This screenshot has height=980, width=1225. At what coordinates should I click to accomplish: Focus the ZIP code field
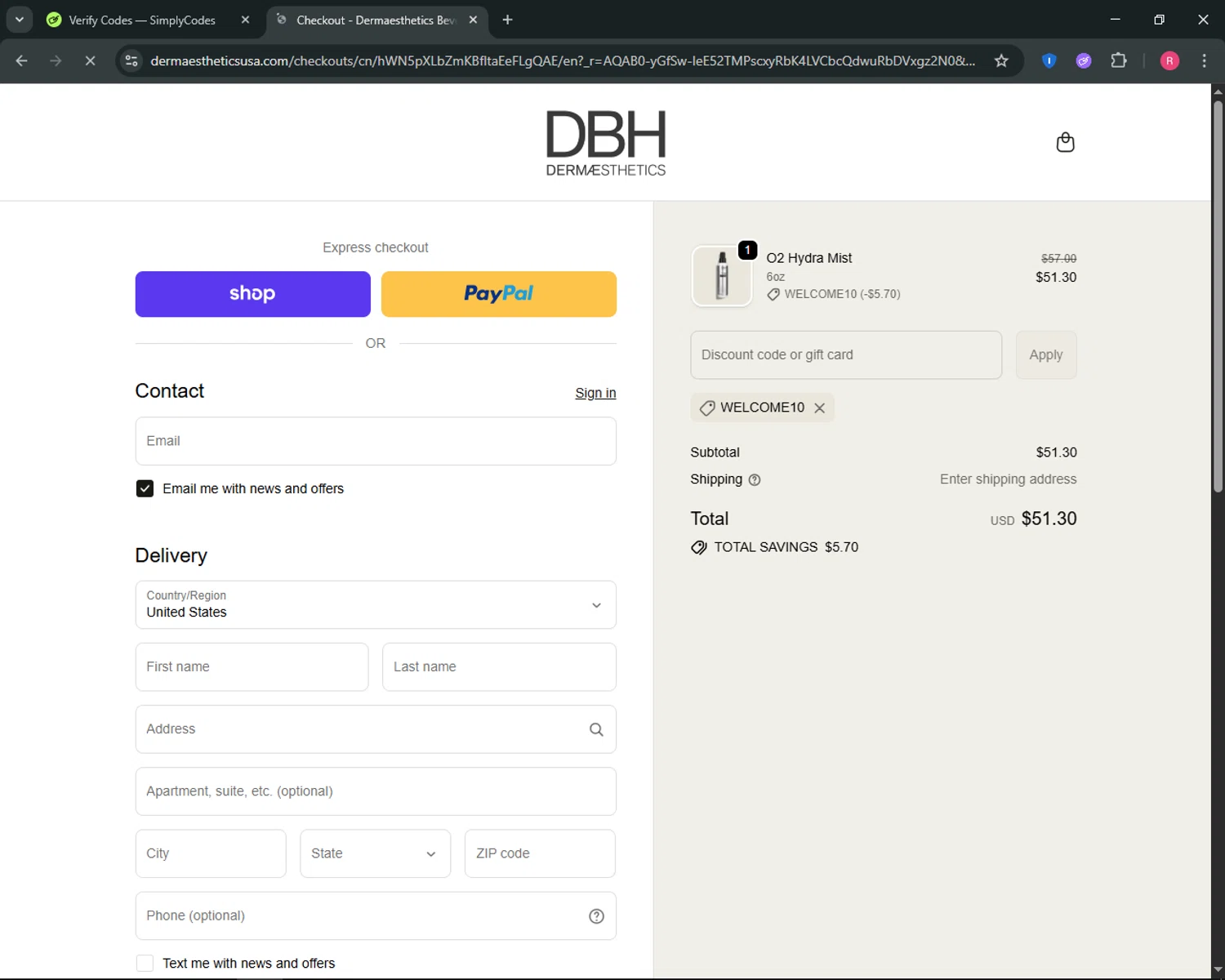click(540, 853)
